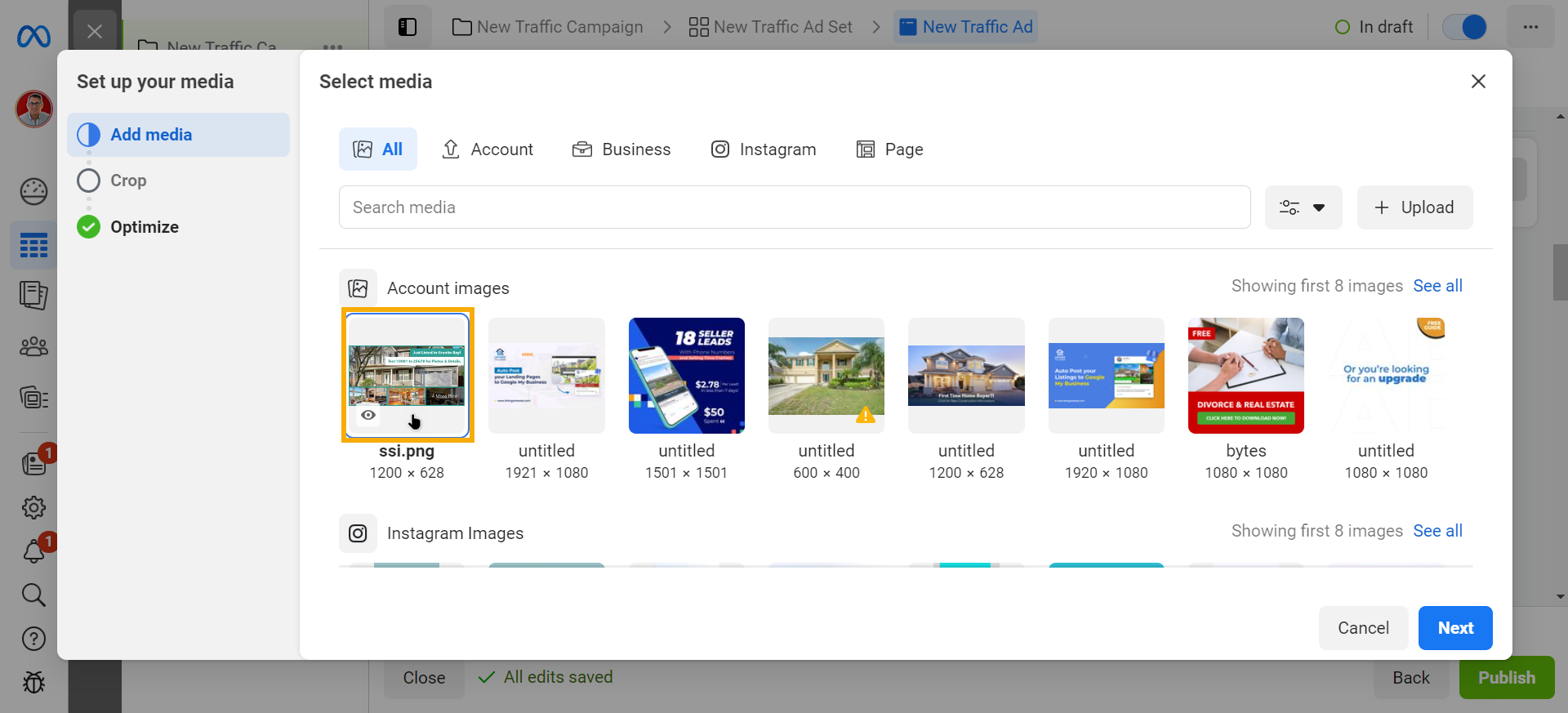Screen dimensions: 1568x713
Task: Switch to the Instagram media tab
Action: click(x=764, y=149)
